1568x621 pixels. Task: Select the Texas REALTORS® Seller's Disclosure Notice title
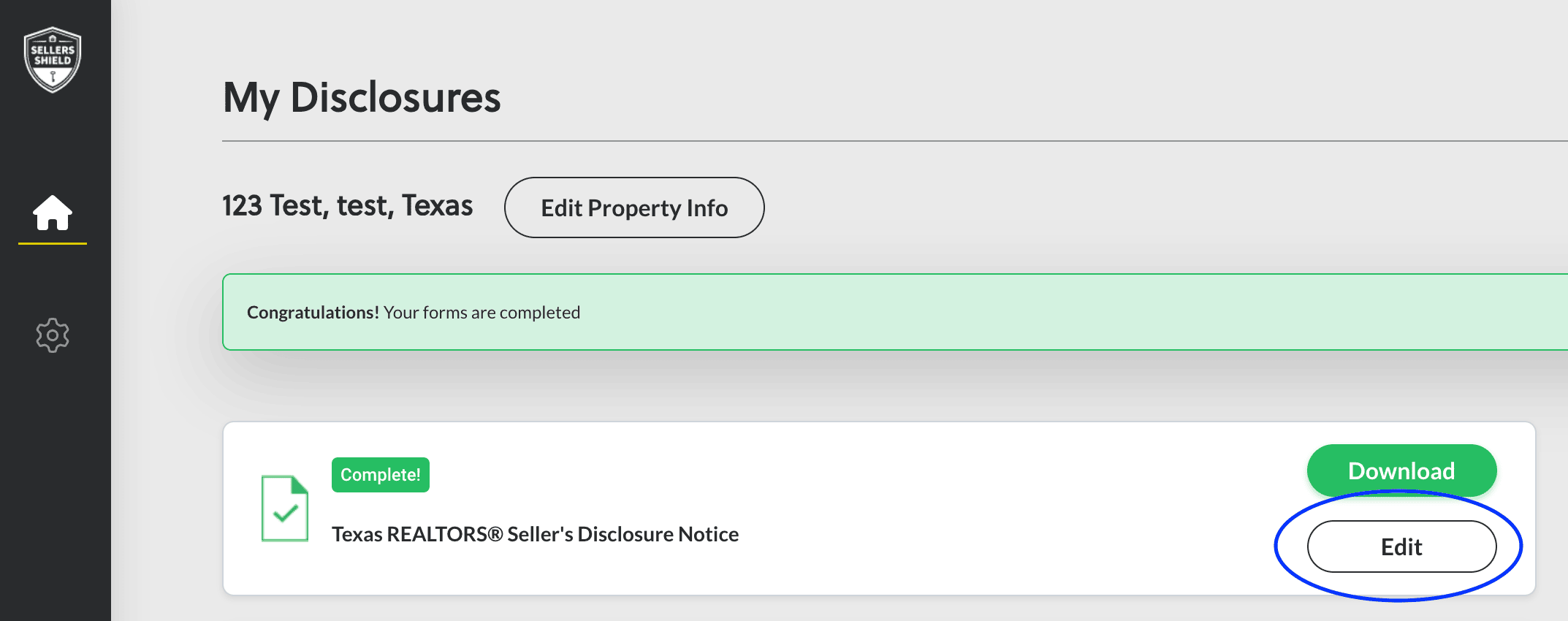click(x=535, y=534)
